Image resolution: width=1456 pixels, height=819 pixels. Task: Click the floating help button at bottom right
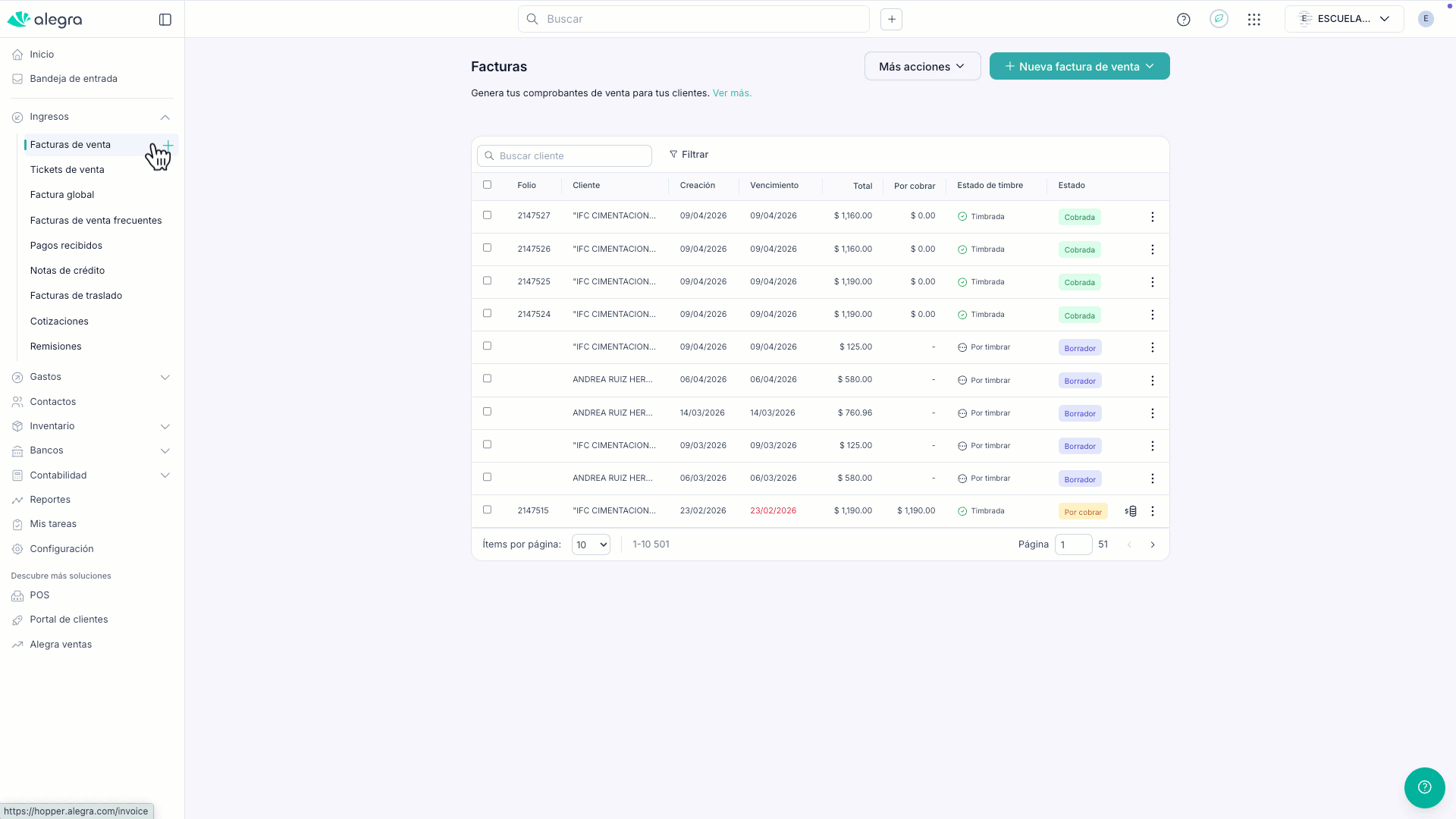pos(1424,787)
